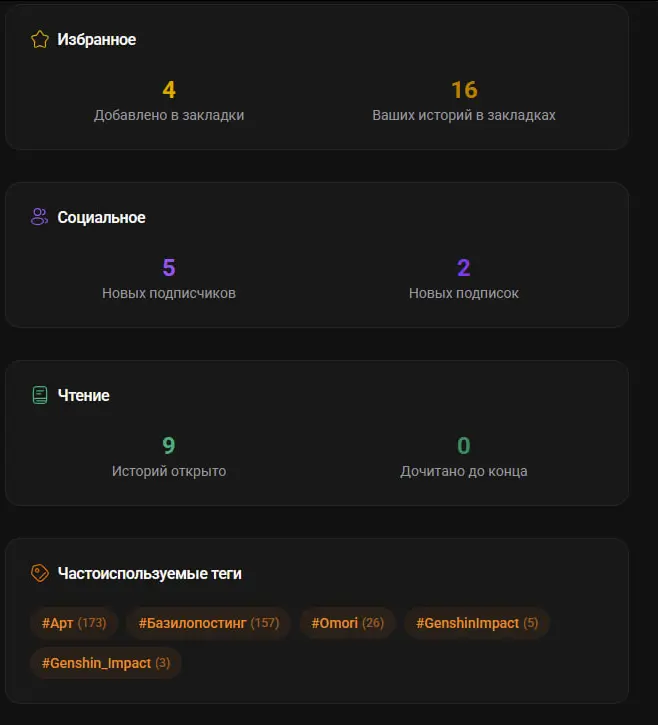Image resolution: width=658 pixels, height=725 pixels.
Task: Click the number 4 bookmarks count
Action: 169,90
